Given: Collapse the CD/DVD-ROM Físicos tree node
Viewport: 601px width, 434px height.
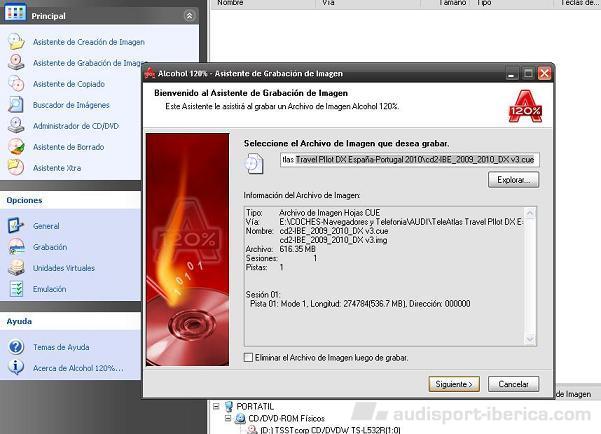Looking at the screenshot, I should (x=228, y=418).
